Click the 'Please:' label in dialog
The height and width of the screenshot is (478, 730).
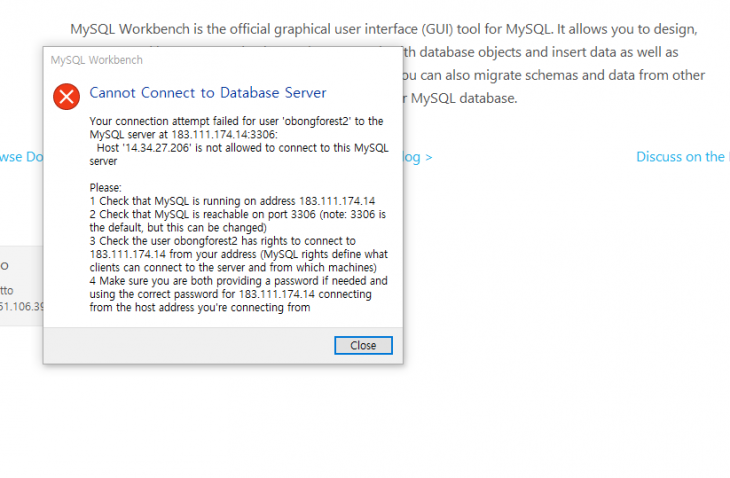pos(106,188)
